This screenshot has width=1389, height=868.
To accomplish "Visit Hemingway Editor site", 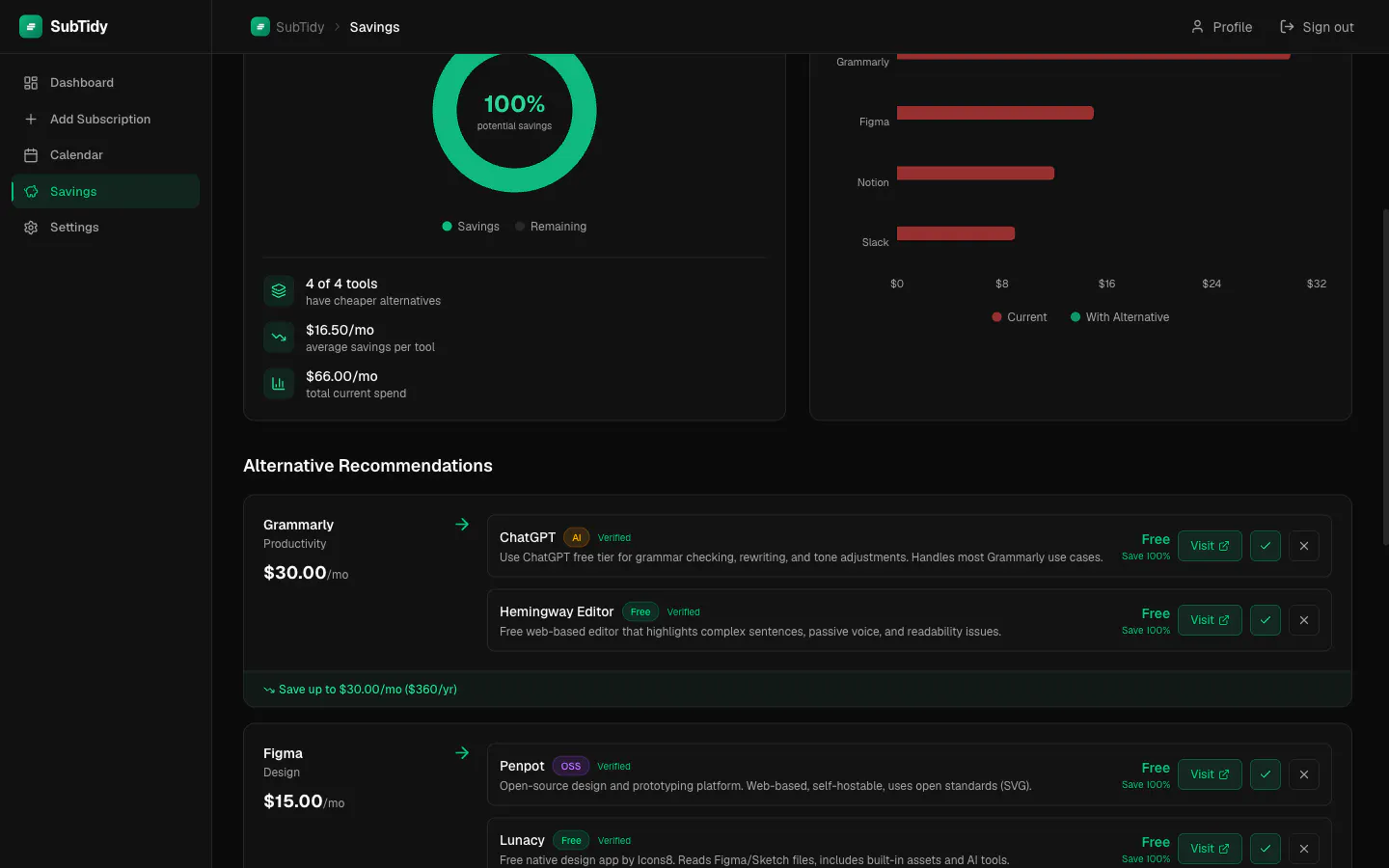I will click(x=1210, y=620).
